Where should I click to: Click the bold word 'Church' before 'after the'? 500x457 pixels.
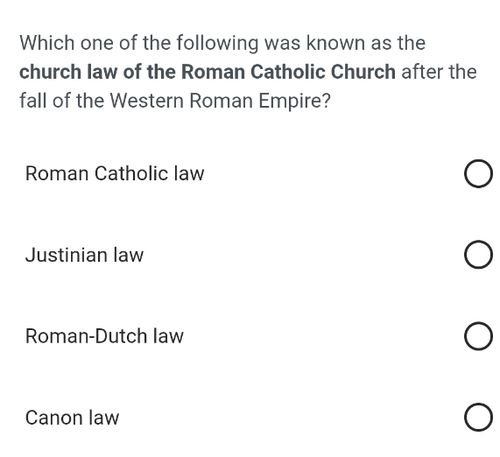point(363,72)
